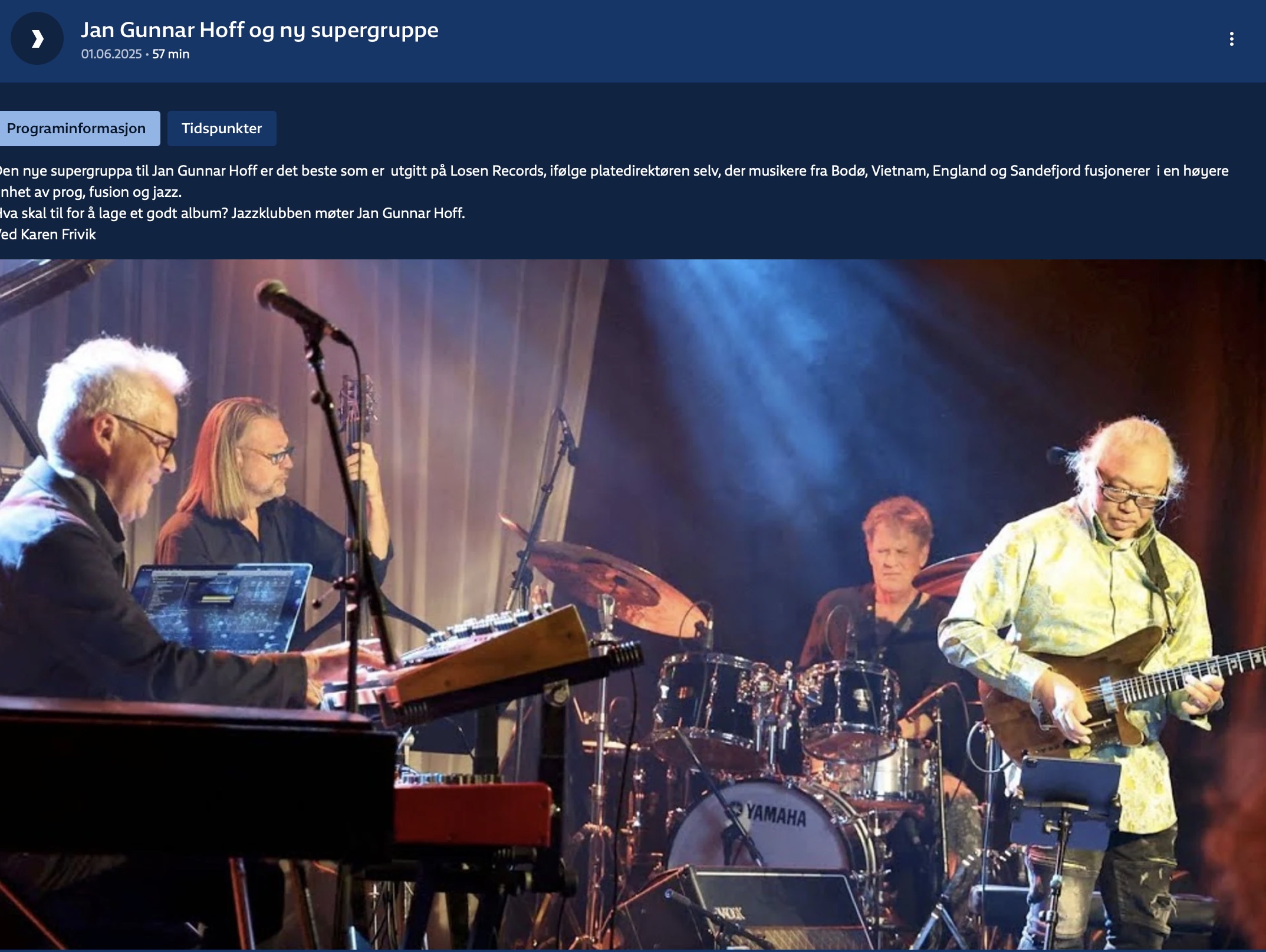This screenshot has width=1266, height=952.
Task: Open the three-dot more options menu
Action: pyautogui.click(x=1231, y=39)
